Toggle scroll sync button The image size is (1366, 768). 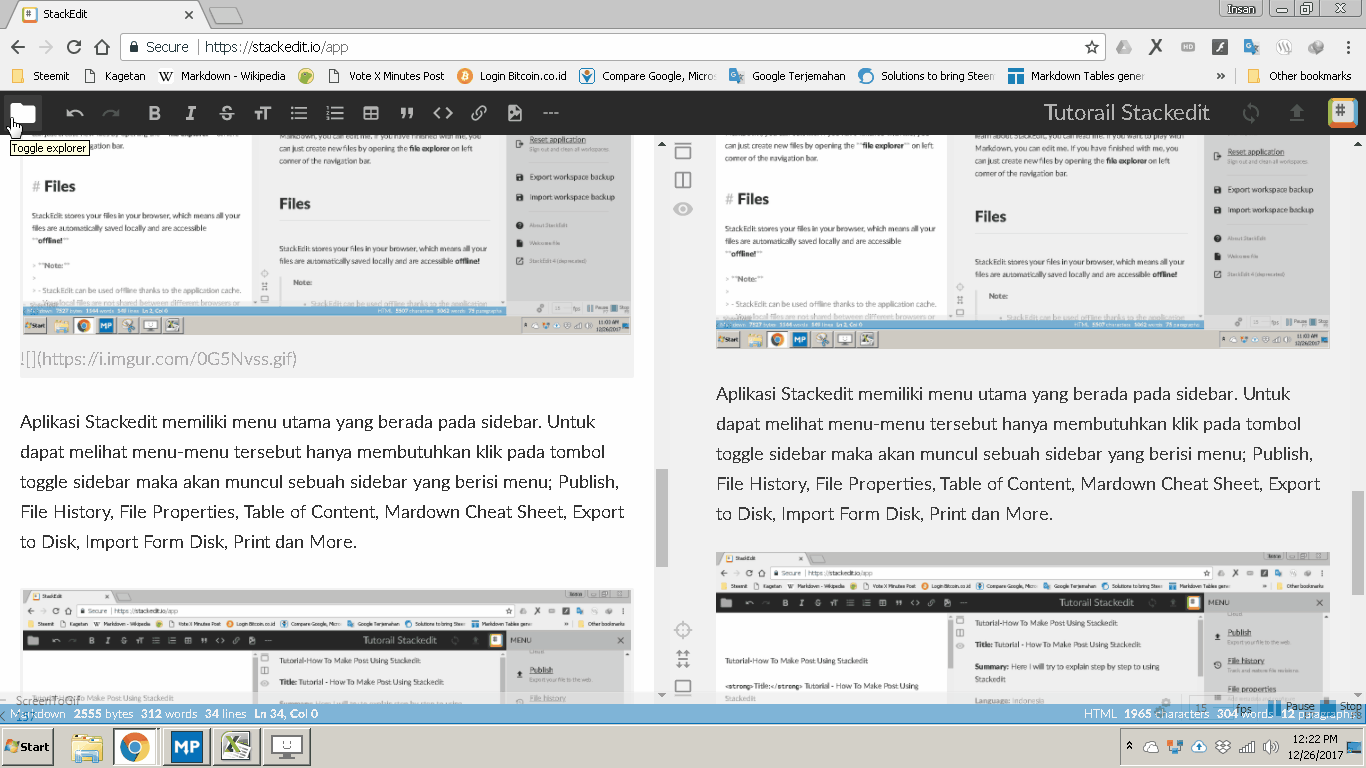683,659
